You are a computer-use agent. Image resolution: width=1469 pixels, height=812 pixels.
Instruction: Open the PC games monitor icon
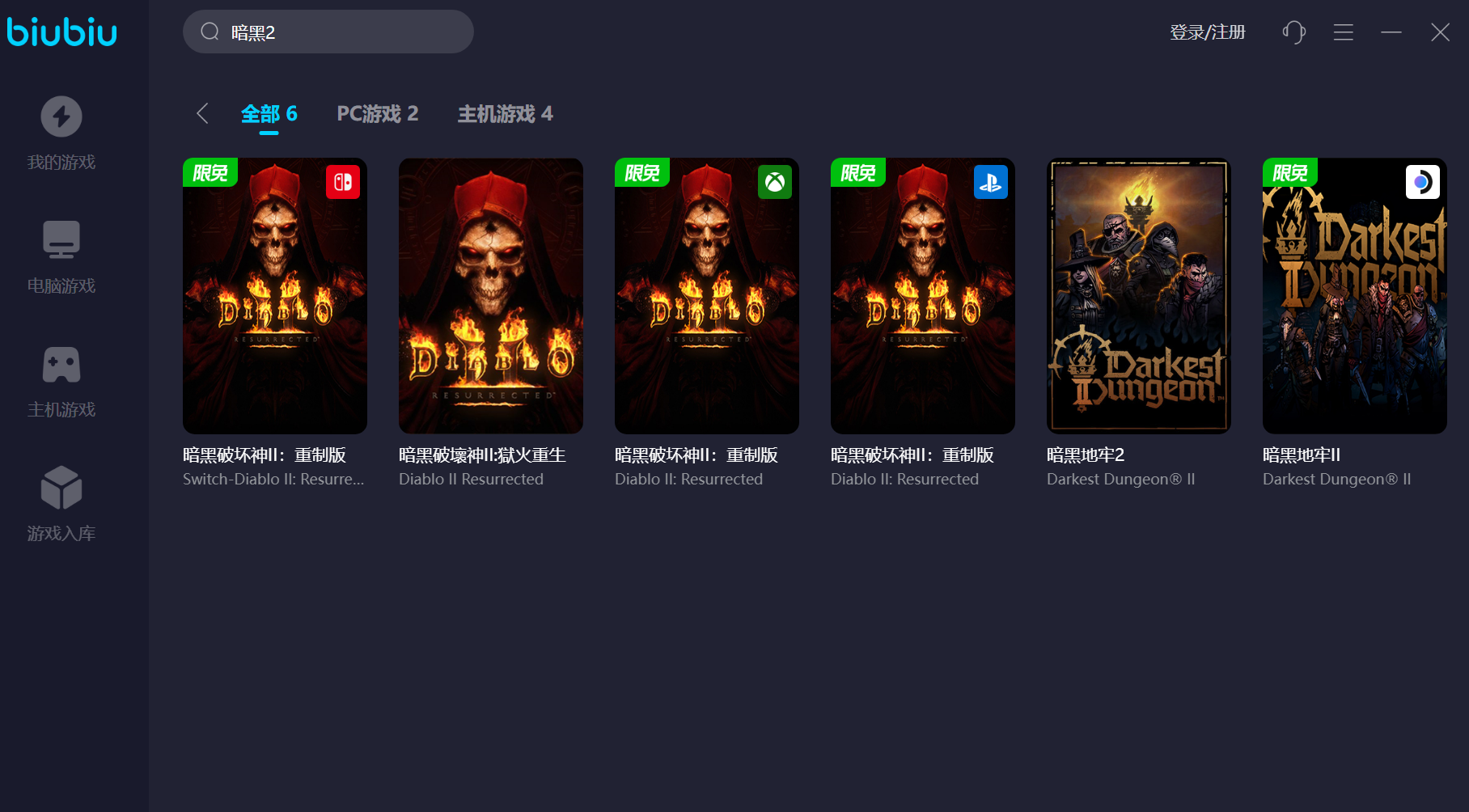pos(61,239)
